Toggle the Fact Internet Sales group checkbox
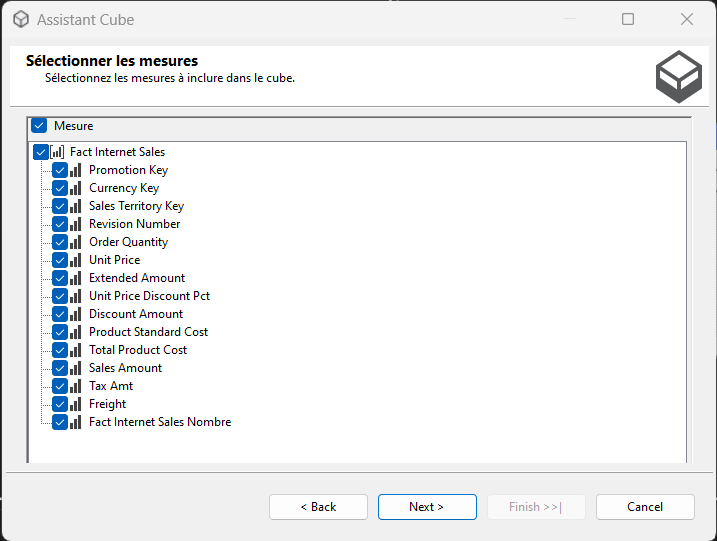Viewport: 717px width, 541px height. pos(41,152)
